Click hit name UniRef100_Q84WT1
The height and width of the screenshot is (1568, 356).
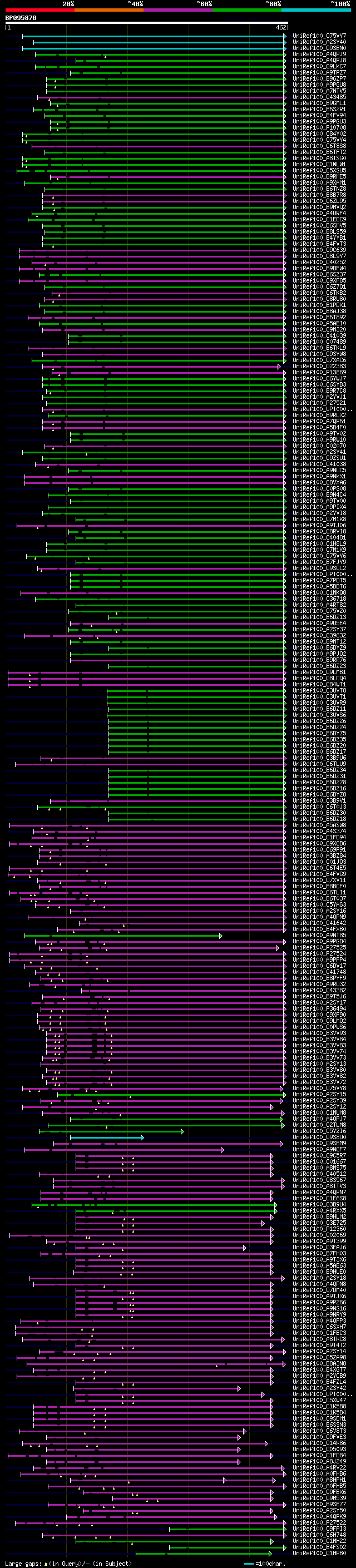[x=319, y=685]
